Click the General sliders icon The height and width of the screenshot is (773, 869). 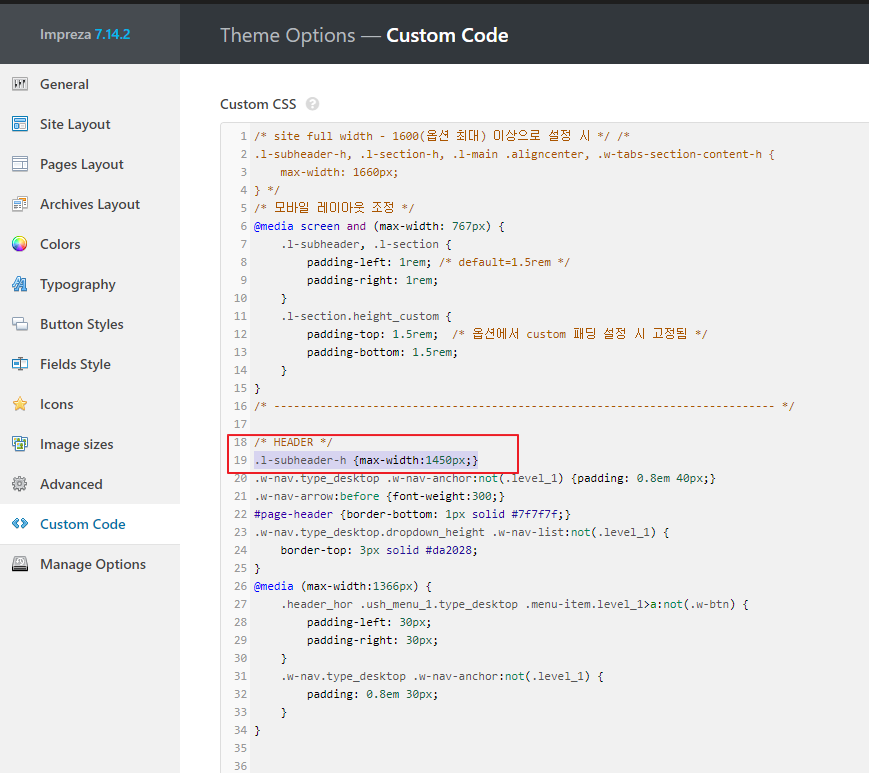[x=20, y=84]
